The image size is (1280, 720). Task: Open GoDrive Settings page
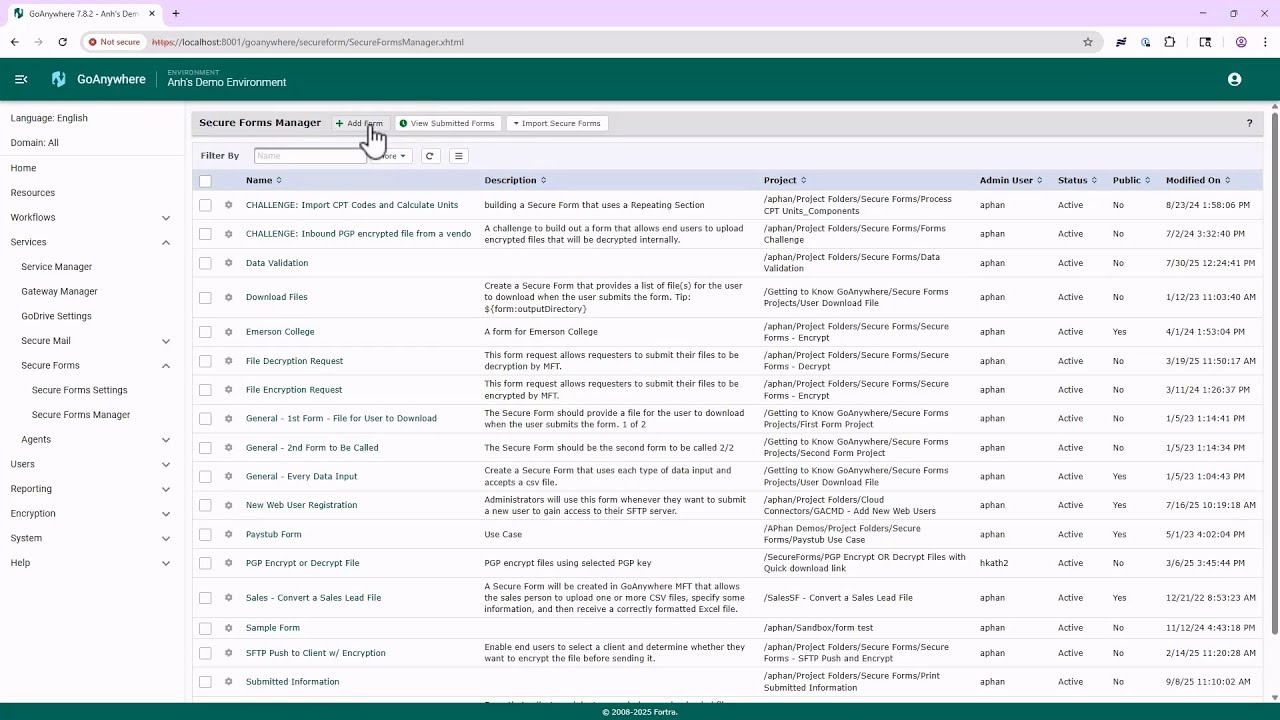click(x=56, y=316)
